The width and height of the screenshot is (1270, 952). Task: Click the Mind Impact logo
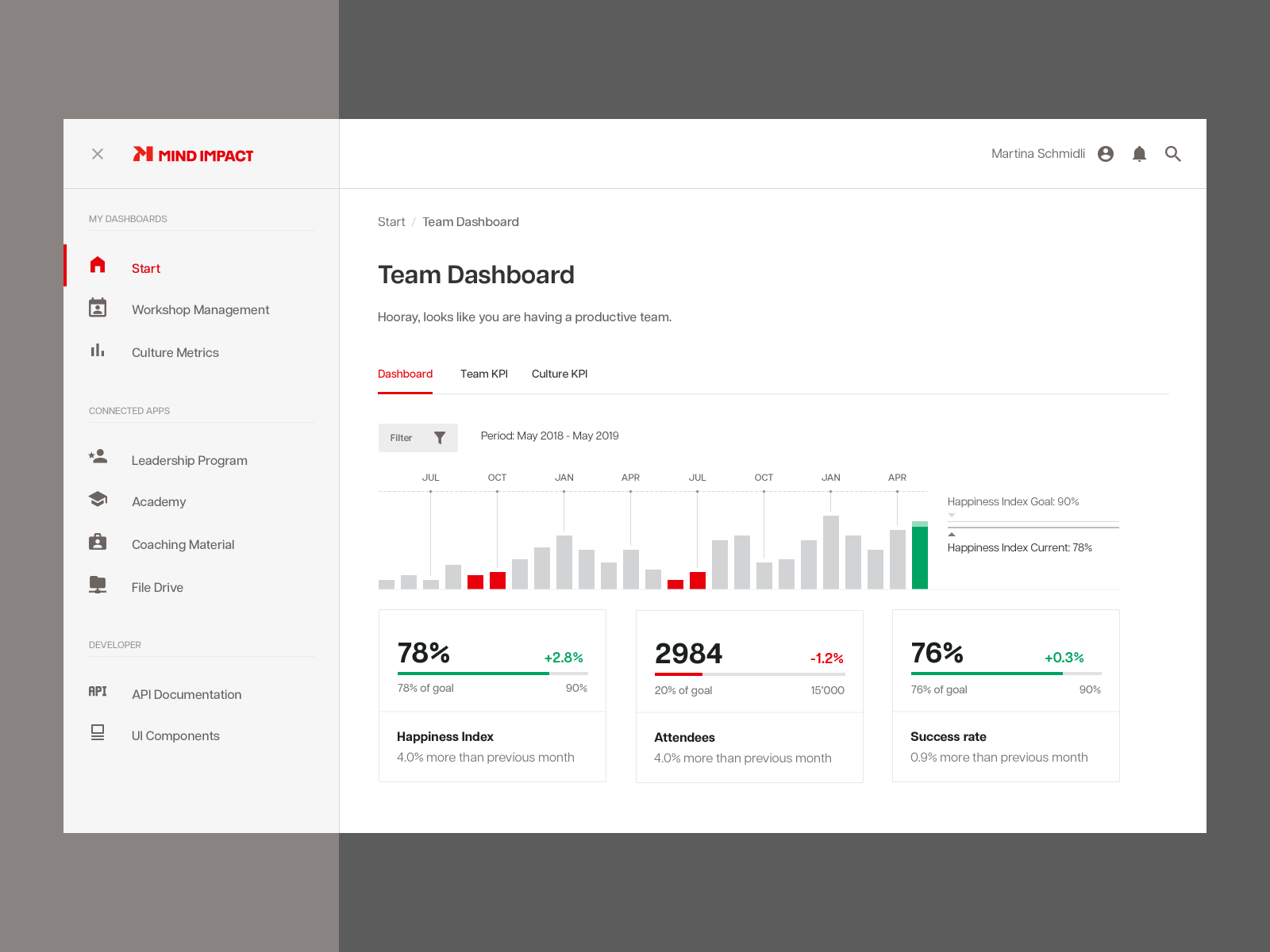click(193, 154)
